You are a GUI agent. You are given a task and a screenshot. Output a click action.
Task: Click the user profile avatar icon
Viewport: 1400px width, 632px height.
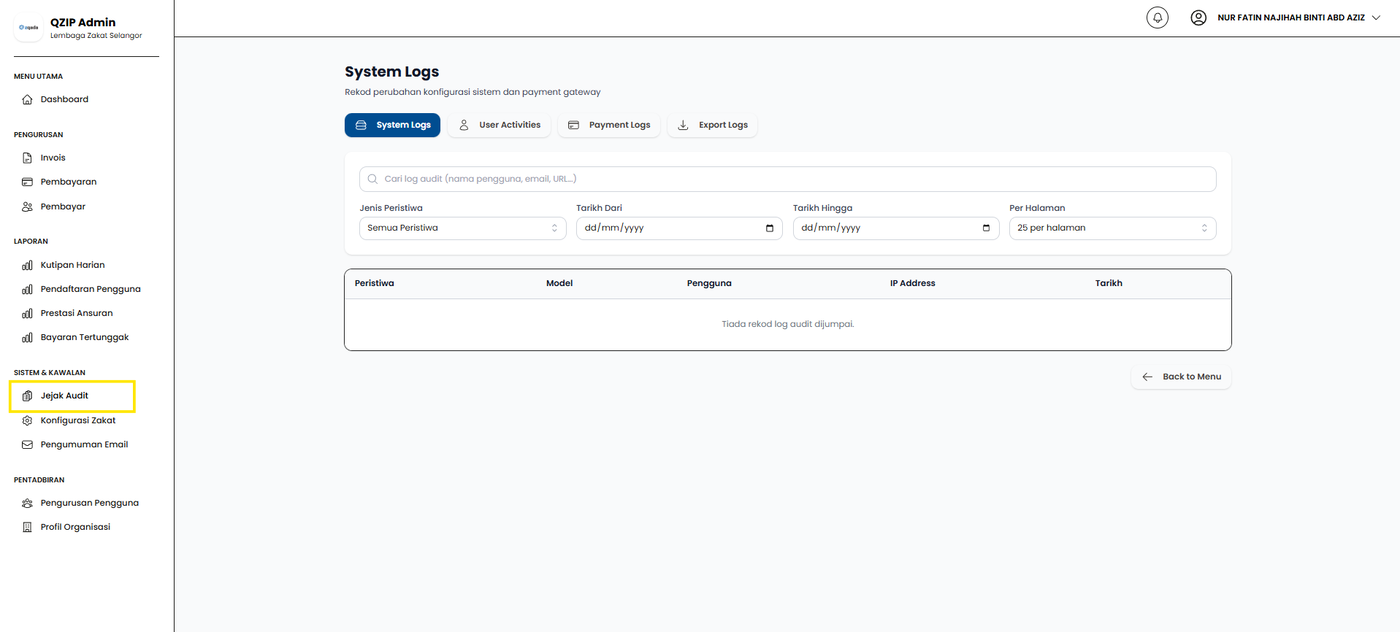click(1198, 18)
